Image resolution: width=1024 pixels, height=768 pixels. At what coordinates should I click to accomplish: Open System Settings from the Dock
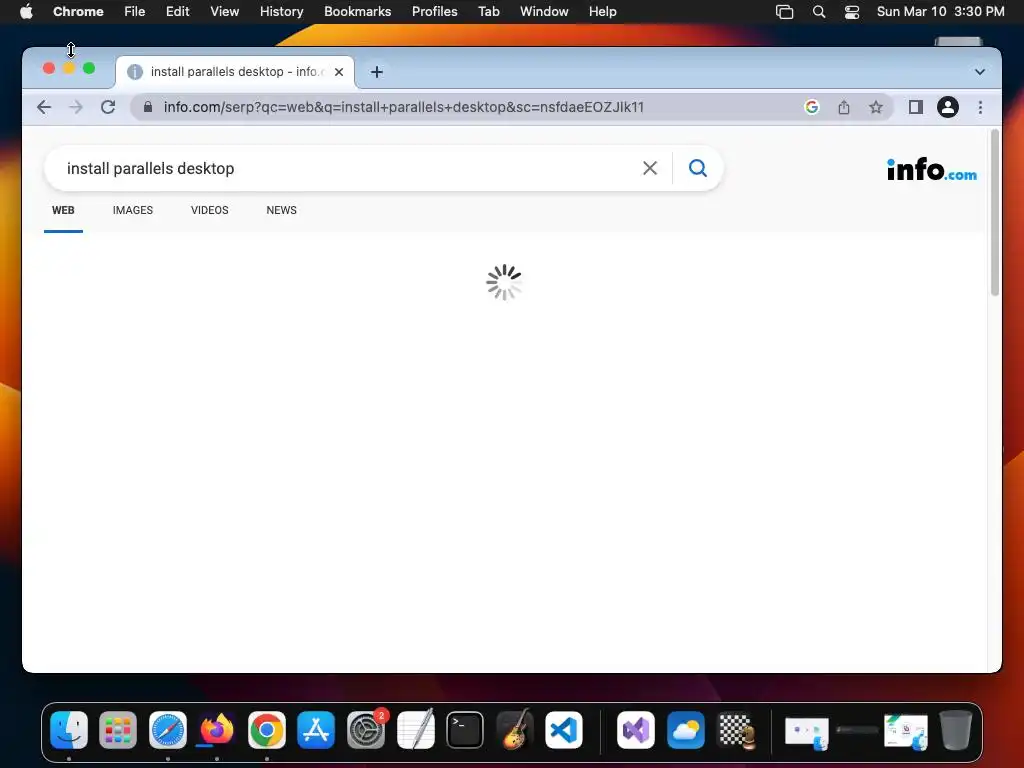366,730
